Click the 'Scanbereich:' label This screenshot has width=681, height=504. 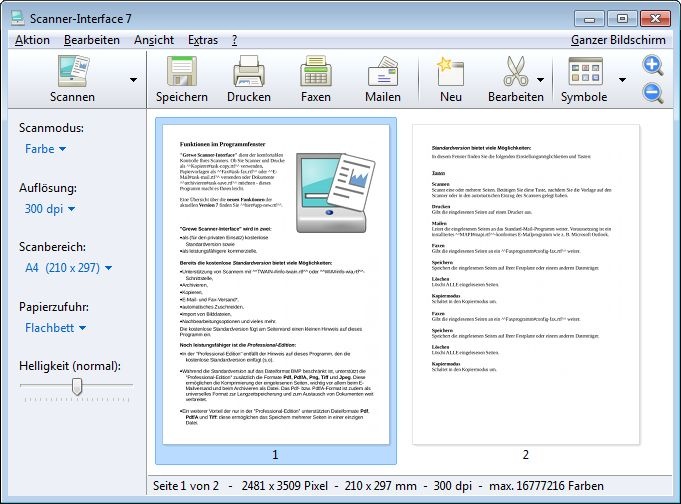click(x=53, y=247)
